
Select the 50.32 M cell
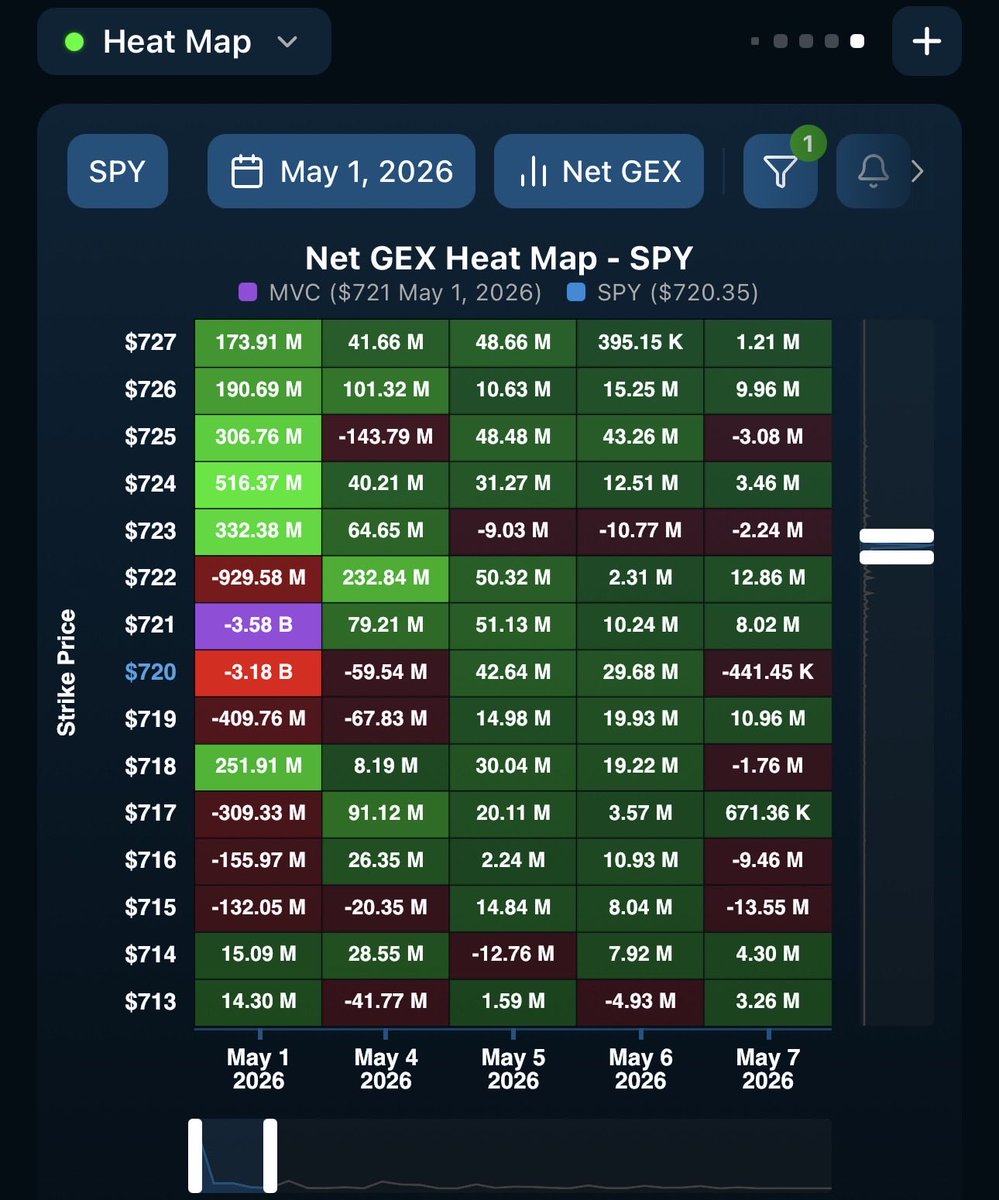(x=513, y=578)
